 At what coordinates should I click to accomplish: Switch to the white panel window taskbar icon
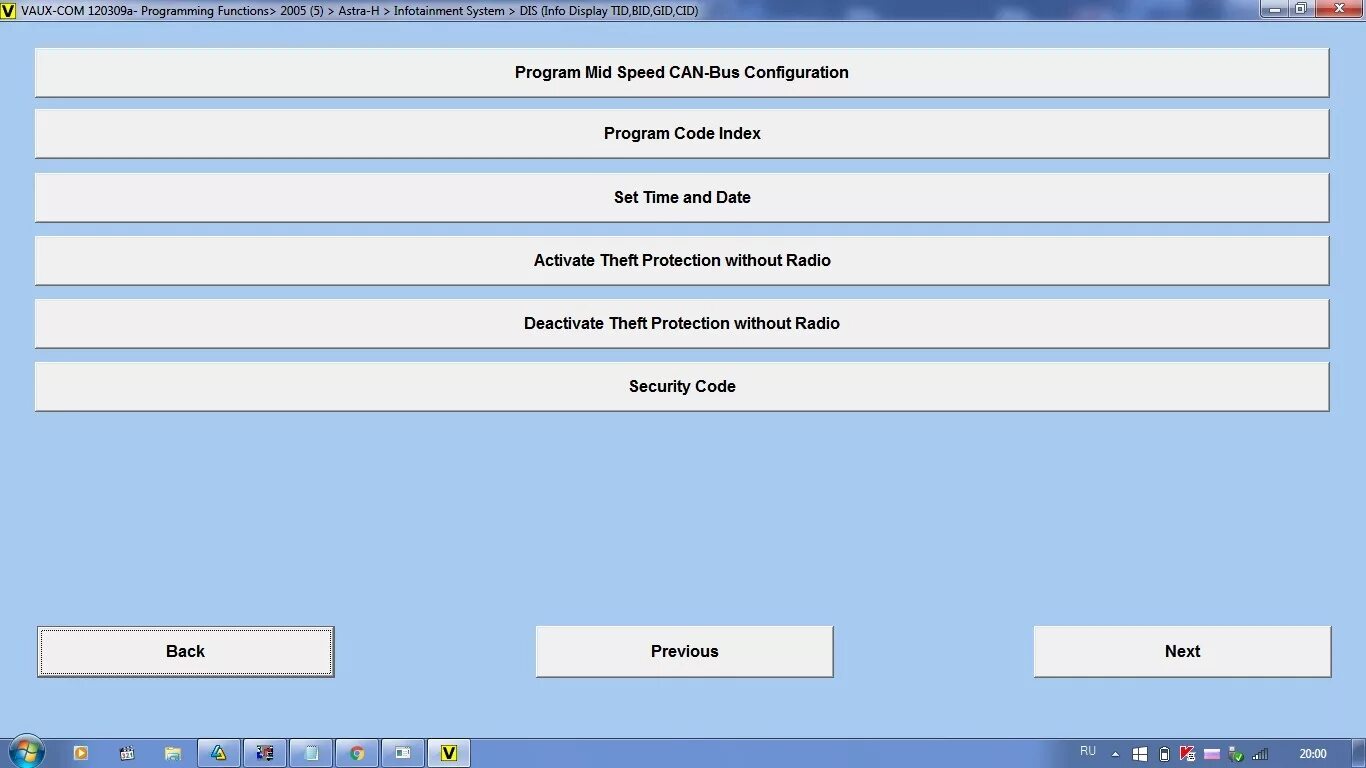(x=403, y=753)
